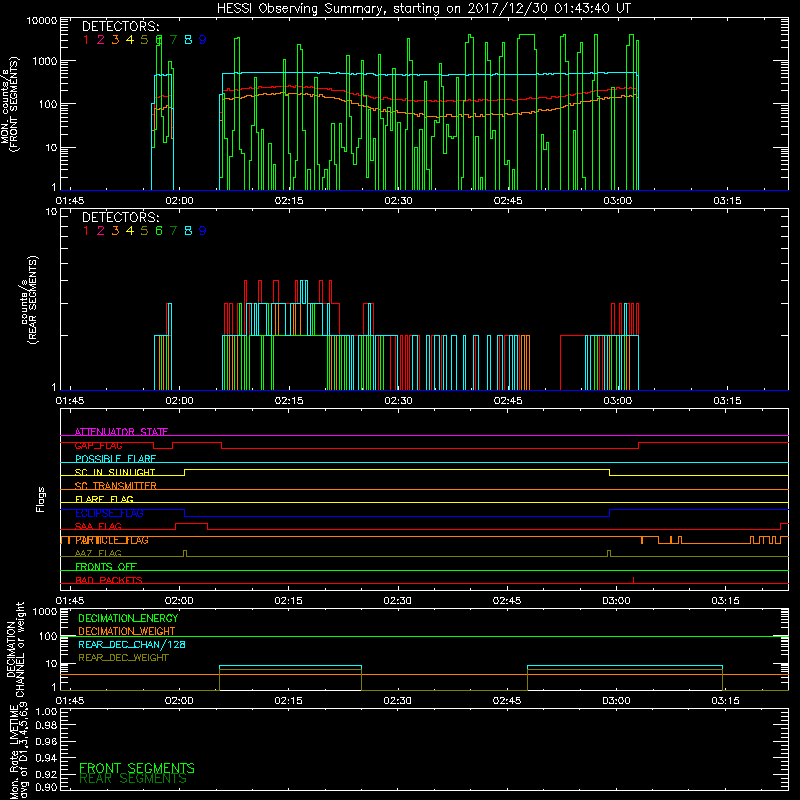Viewport: 800px width, 800px height.
Task: Click the PARTICLE_FLAG label
Action: [x=112, y=540]
